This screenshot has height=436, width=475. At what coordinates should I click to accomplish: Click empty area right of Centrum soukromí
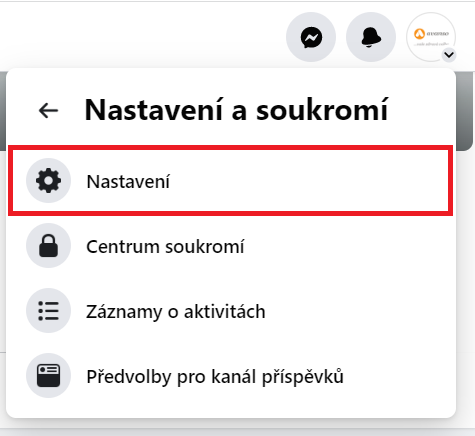coord(347,246)
